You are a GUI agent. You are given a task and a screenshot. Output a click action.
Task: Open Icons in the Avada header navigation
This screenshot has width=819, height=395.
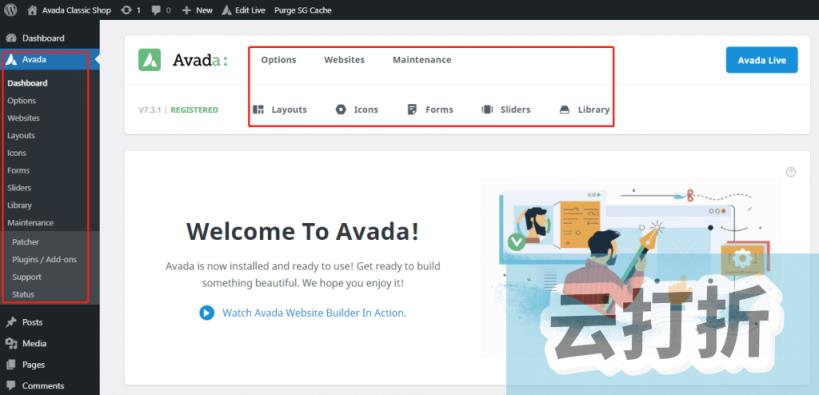pos(357,110)
